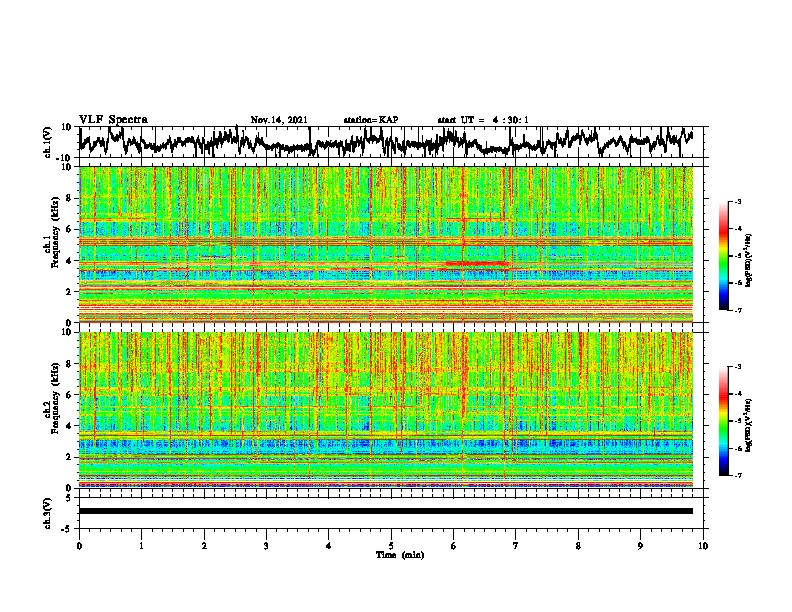
Task: Click the "2" kHz tick on ch.1 spectrogram
Action: click(x=68, y=291)
